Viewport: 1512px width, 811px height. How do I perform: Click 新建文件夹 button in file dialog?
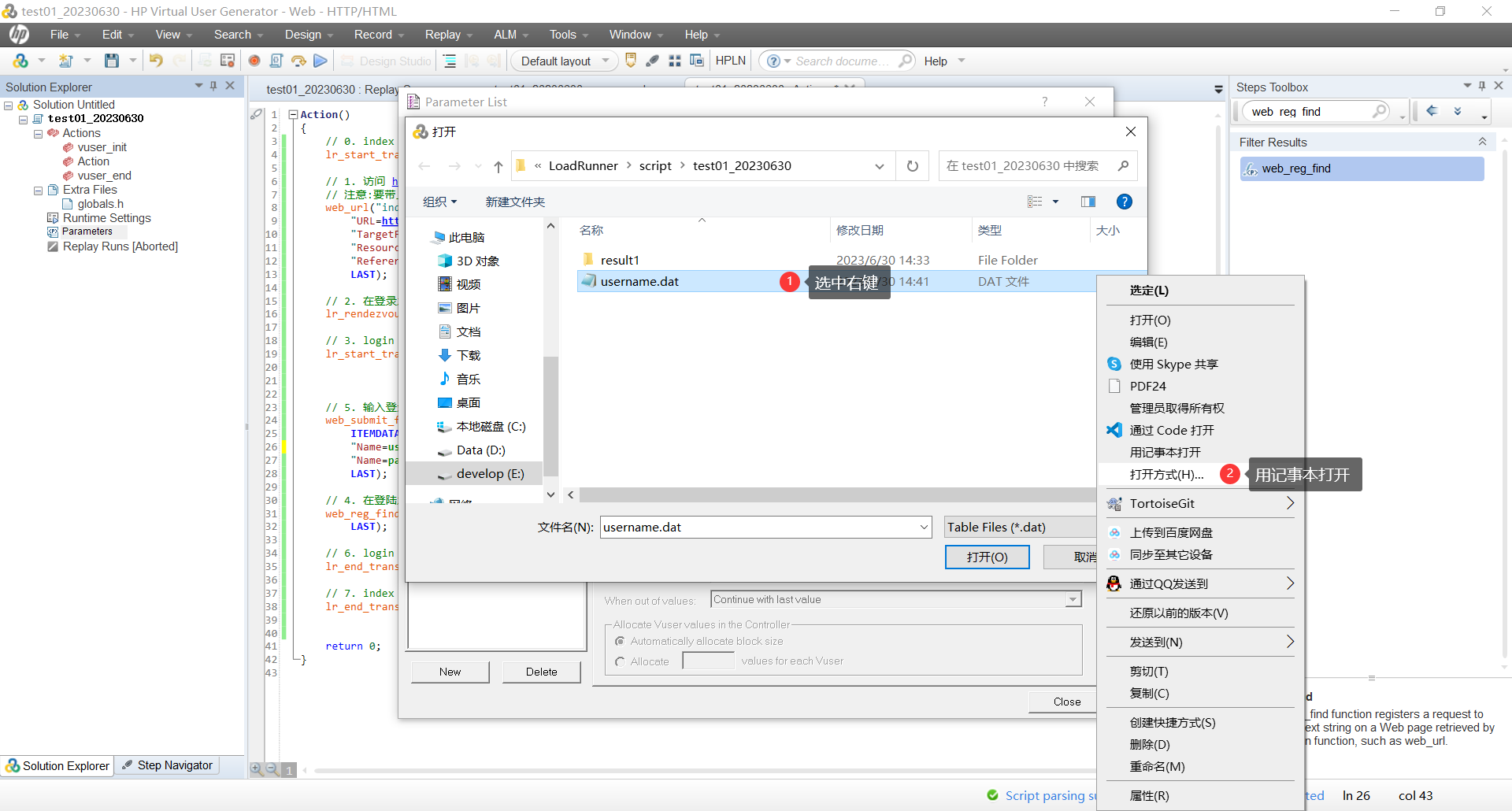[515, 202]
